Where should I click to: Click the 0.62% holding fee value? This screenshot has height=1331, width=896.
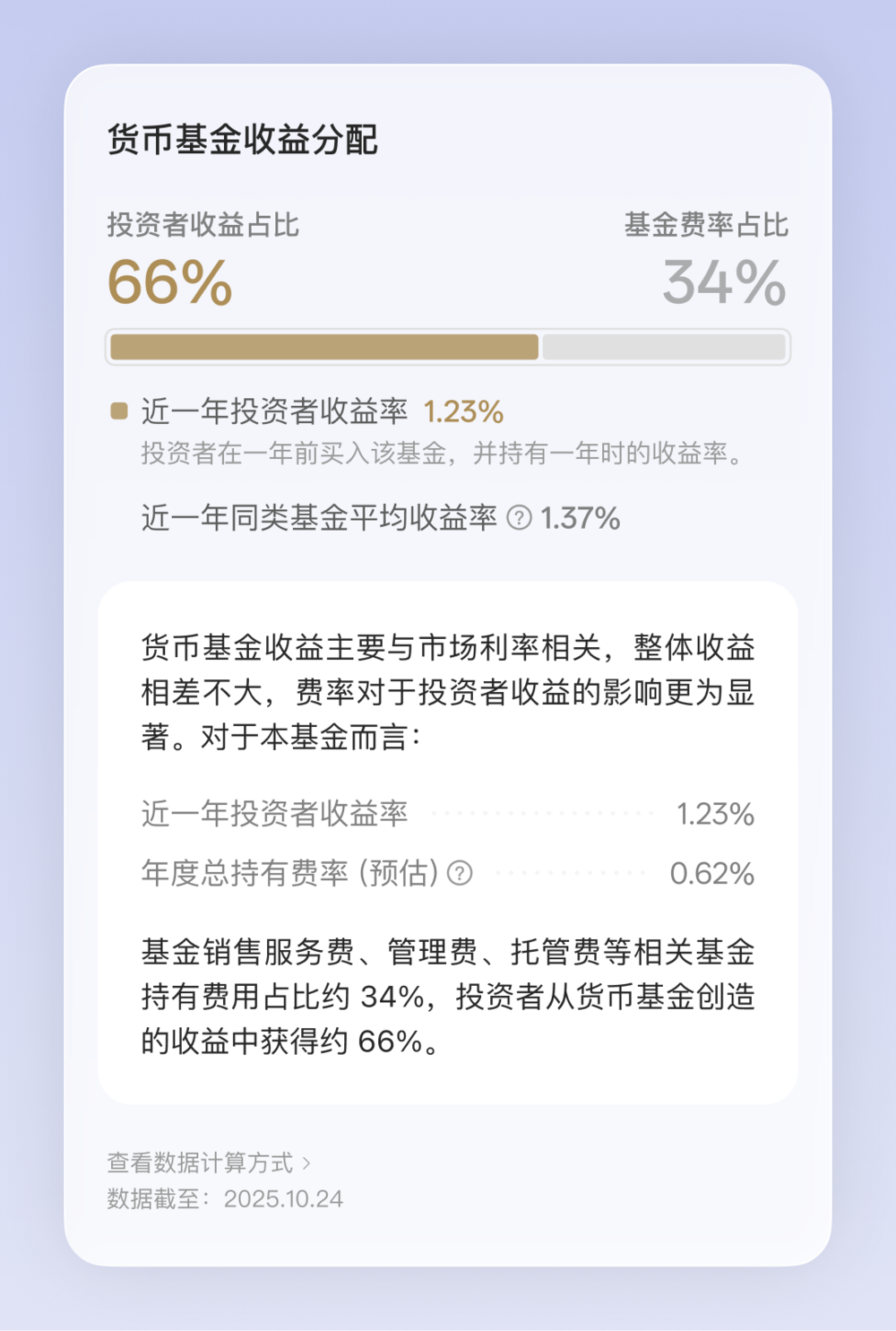coord(712,873)
